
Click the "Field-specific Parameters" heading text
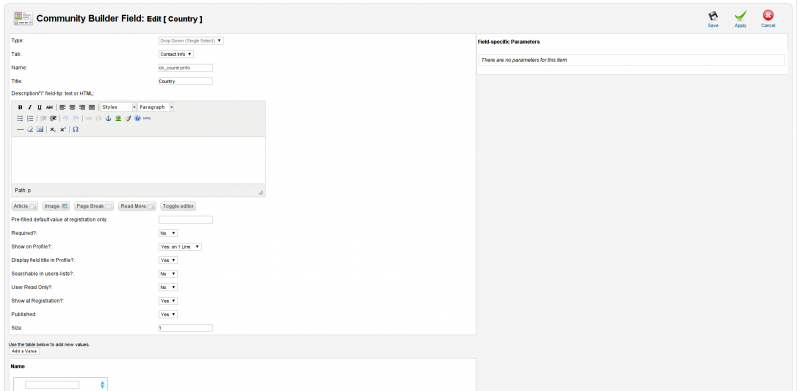(x=509, y=42)
